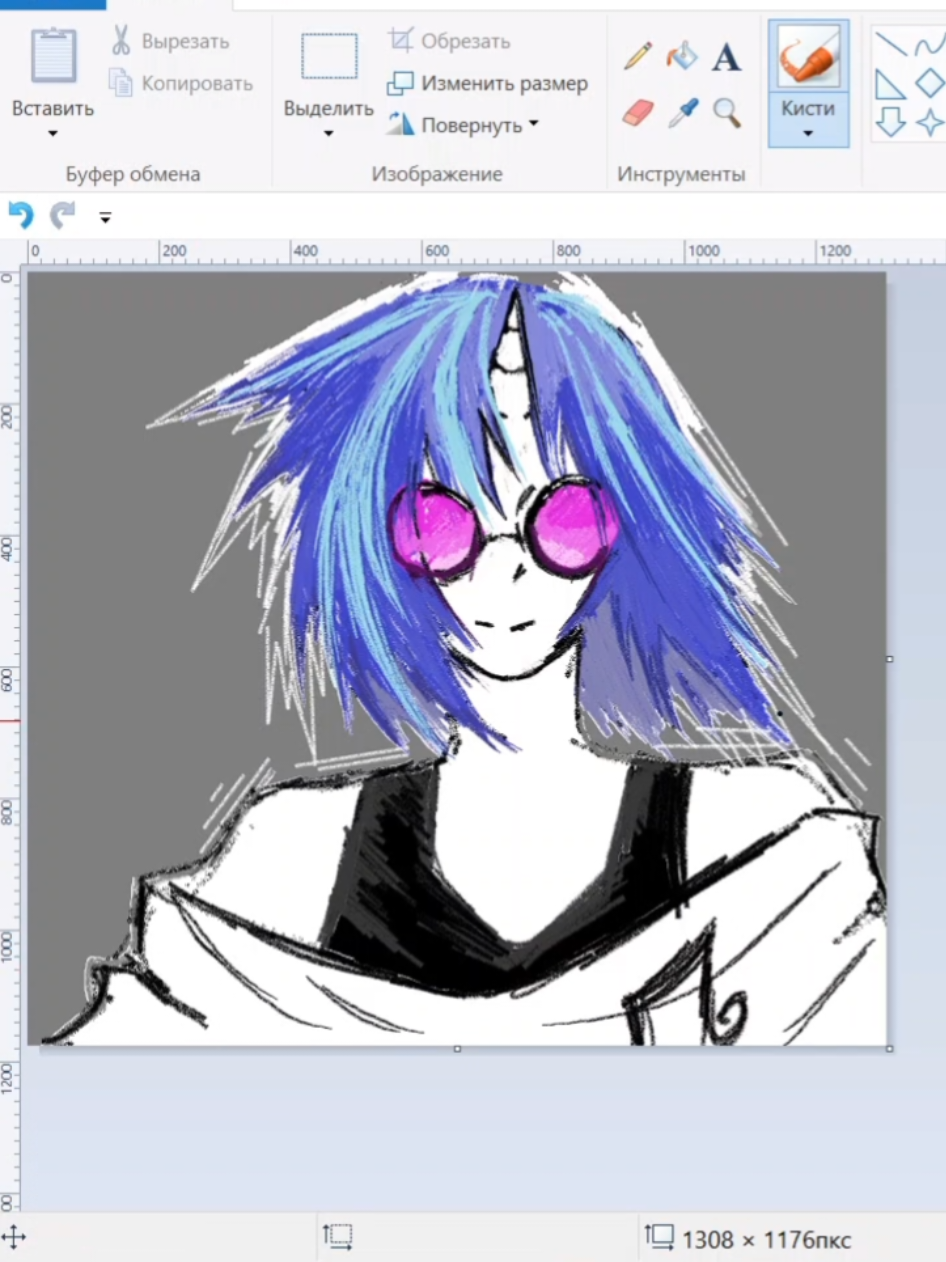This screenshot has width=946, height=1262.
Task: Click the Изменить размер button
Action: 488,84
